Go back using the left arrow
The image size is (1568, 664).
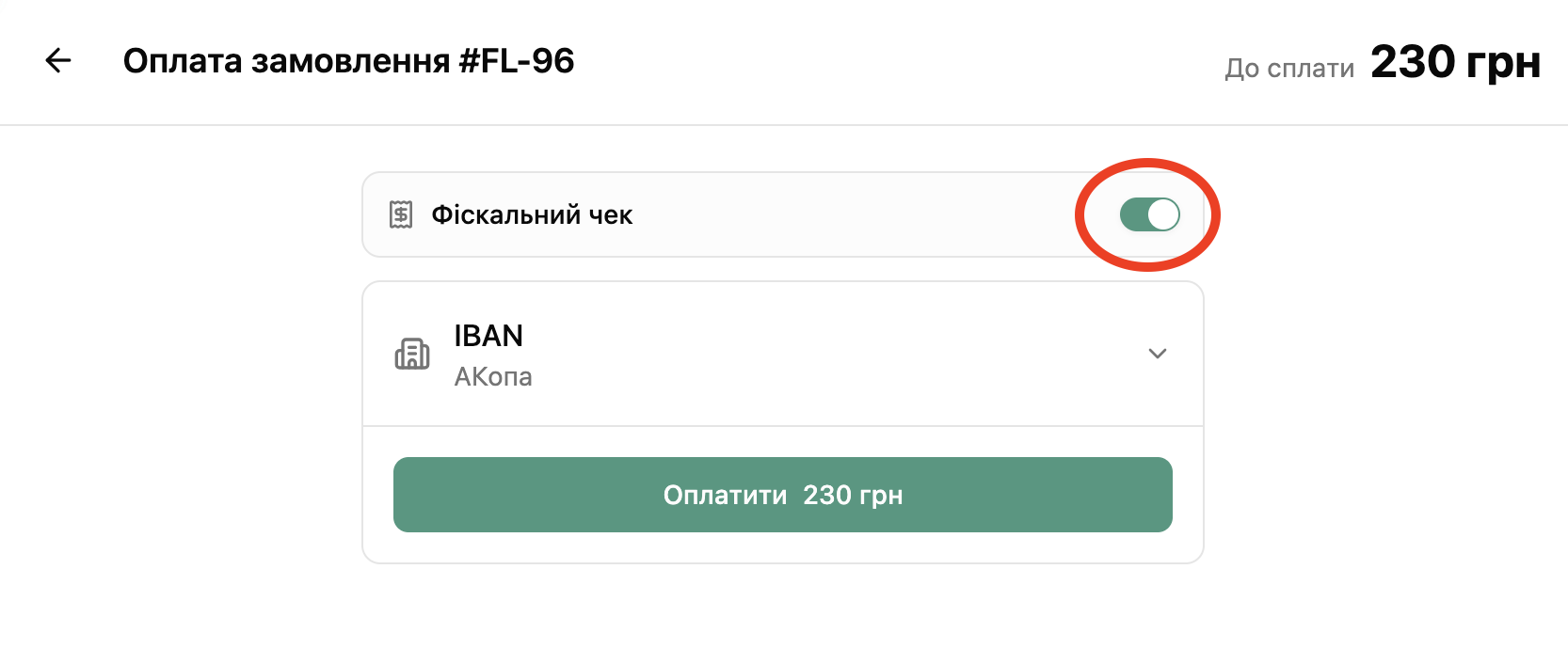point(58,61)
